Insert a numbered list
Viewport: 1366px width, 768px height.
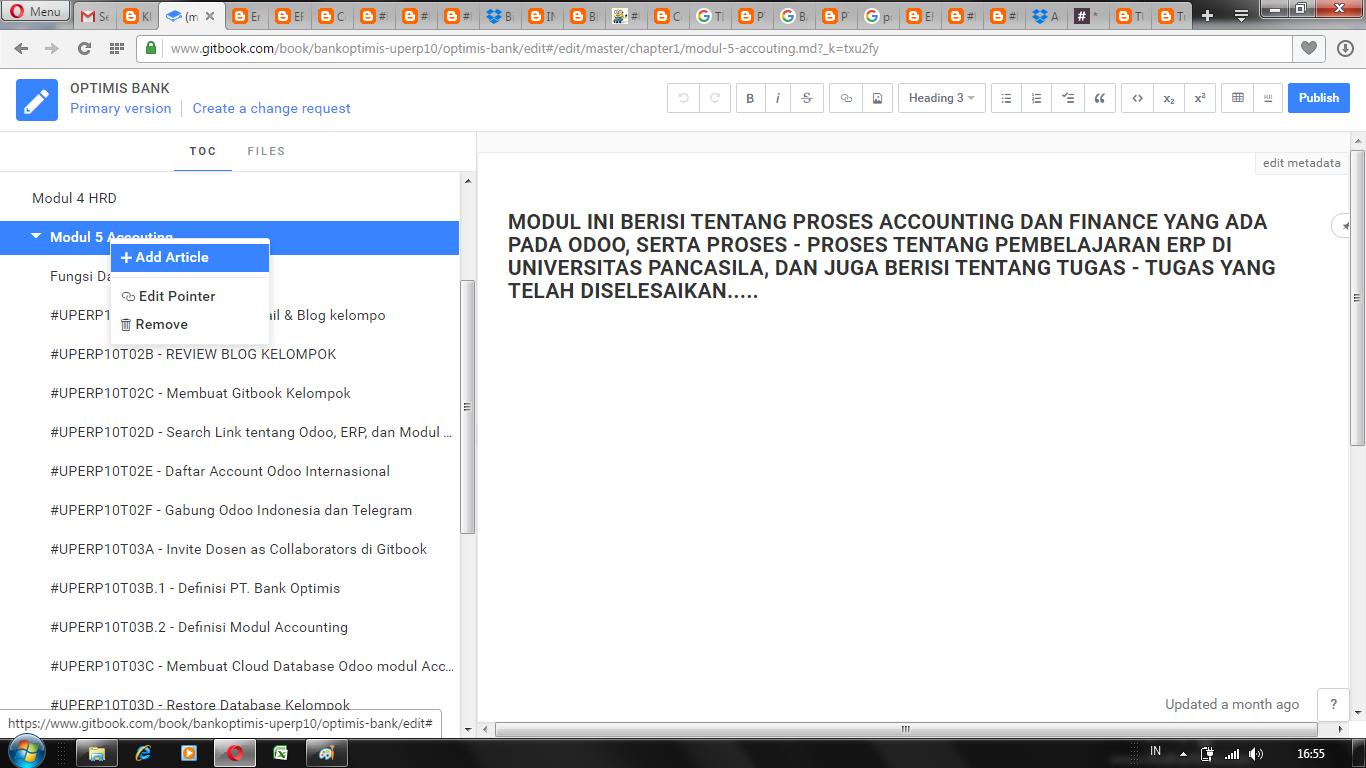click(x=1037, y=98)
